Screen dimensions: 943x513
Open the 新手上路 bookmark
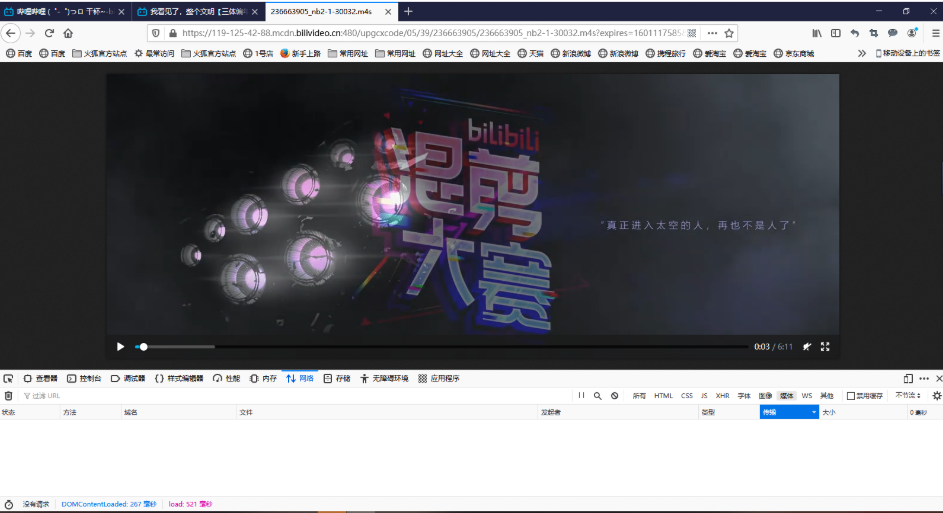coord(301,54)
